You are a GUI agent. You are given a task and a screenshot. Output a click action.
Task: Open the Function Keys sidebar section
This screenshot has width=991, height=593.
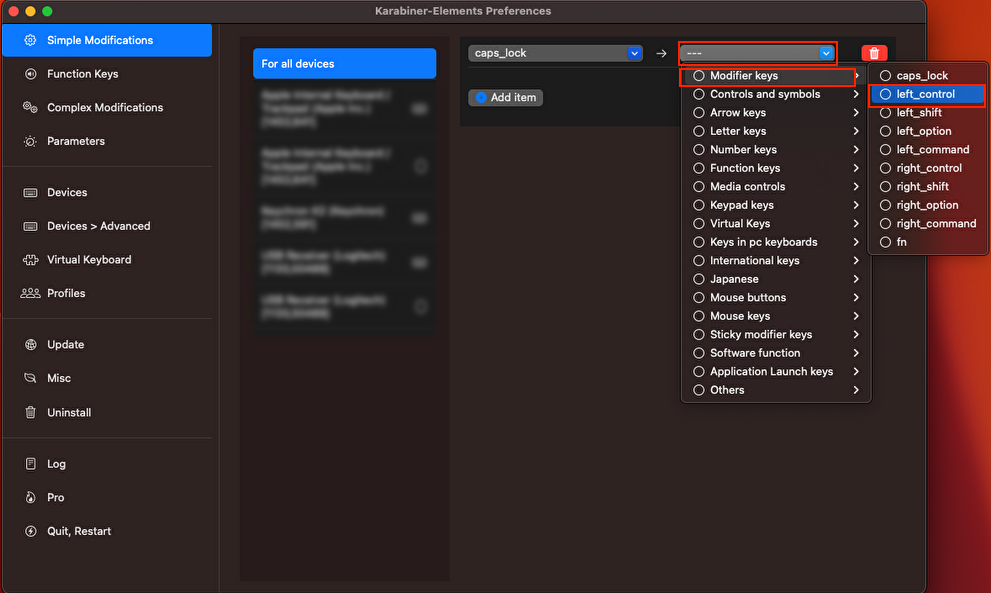(x=107, y=74)
